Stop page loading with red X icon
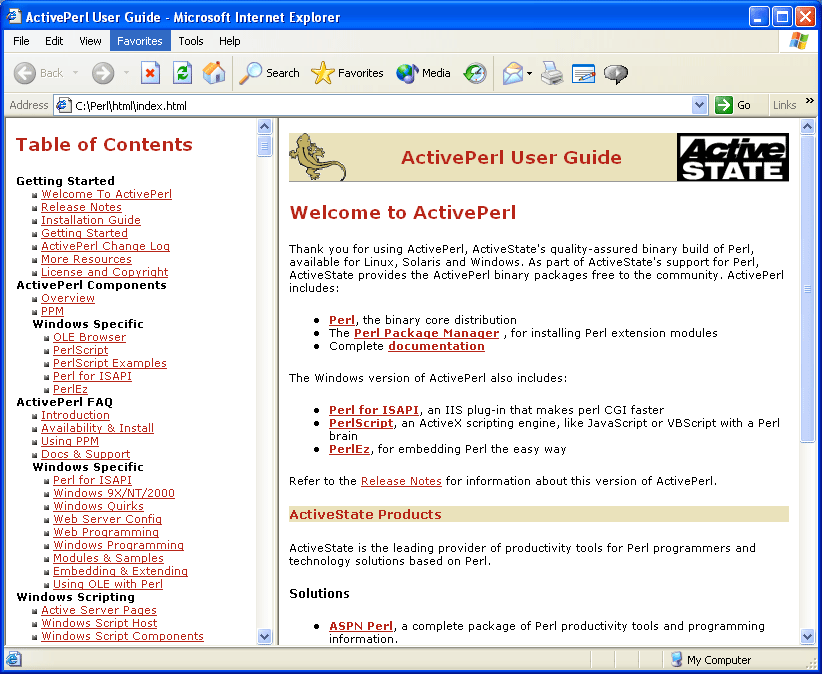This screenshot has height=674, width=822. 150,73
